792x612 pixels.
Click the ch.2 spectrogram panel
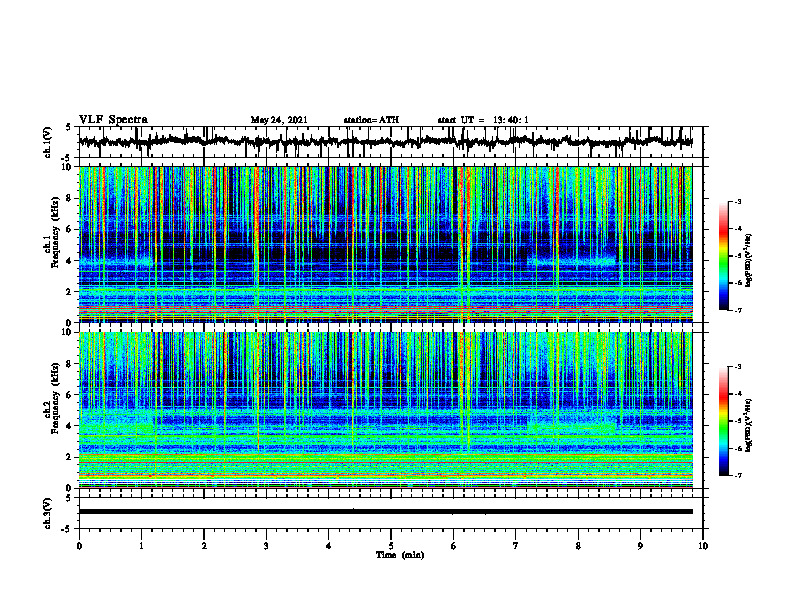tap(385, 410)
